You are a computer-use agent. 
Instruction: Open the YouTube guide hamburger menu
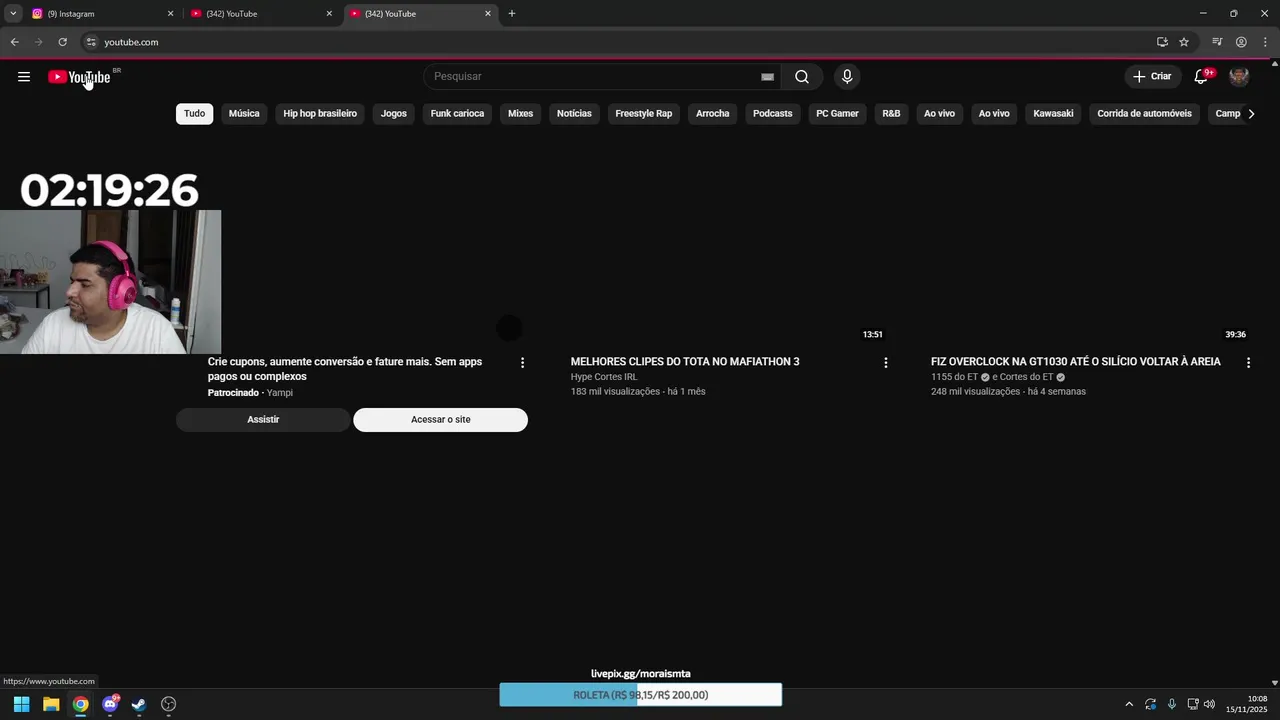tap(24, 77)
